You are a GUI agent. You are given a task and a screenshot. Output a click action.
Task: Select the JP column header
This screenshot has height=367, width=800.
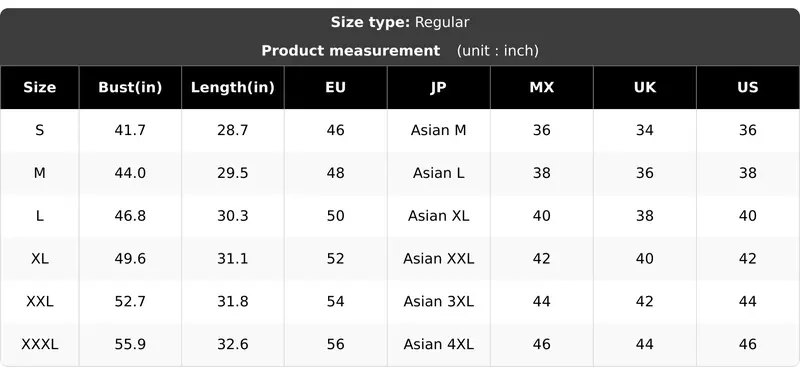(438, 87)
